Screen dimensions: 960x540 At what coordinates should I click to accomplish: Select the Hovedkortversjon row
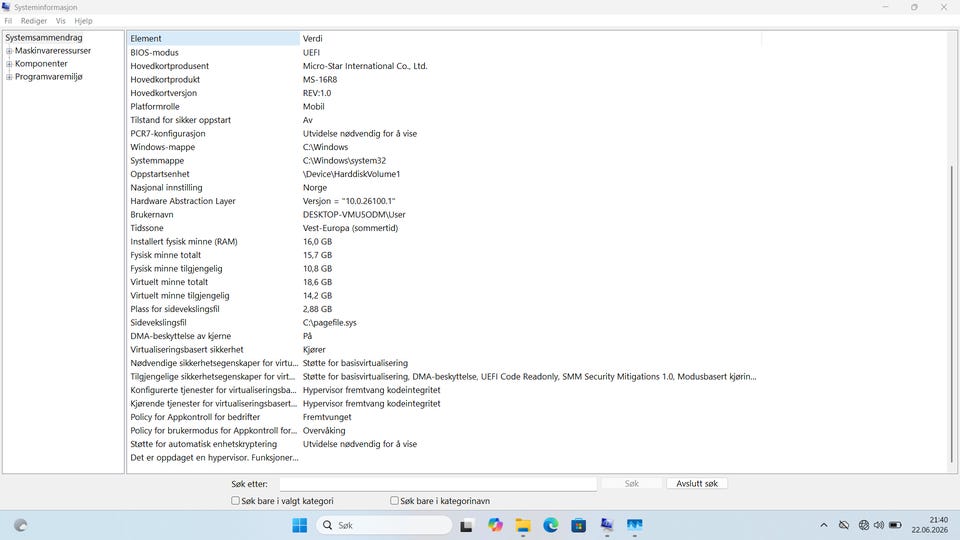(444, 93)
